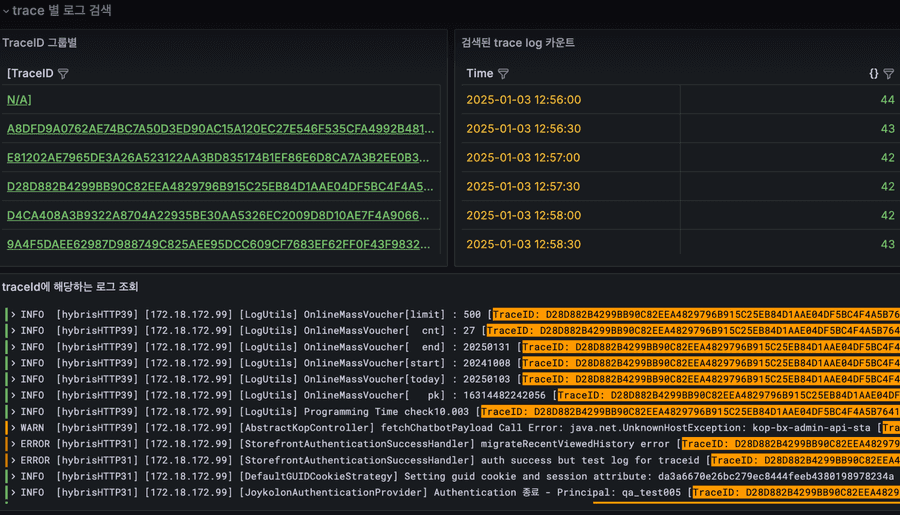Click count value 42 in 12:57:00 row
Viewport: 900px width, 515px height.
tap(887, 157)
